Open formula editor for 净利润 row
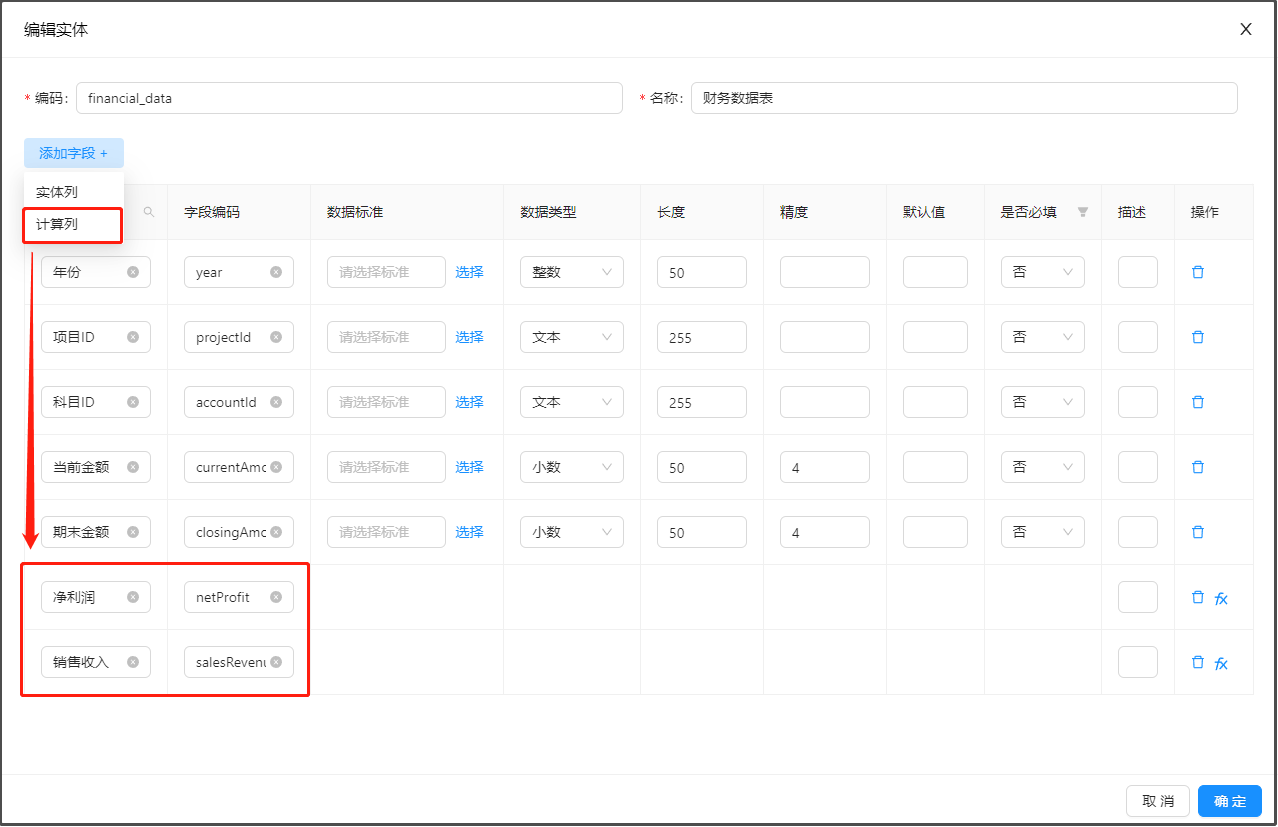Viewport: 1278px width, 827px height. 1221,598
